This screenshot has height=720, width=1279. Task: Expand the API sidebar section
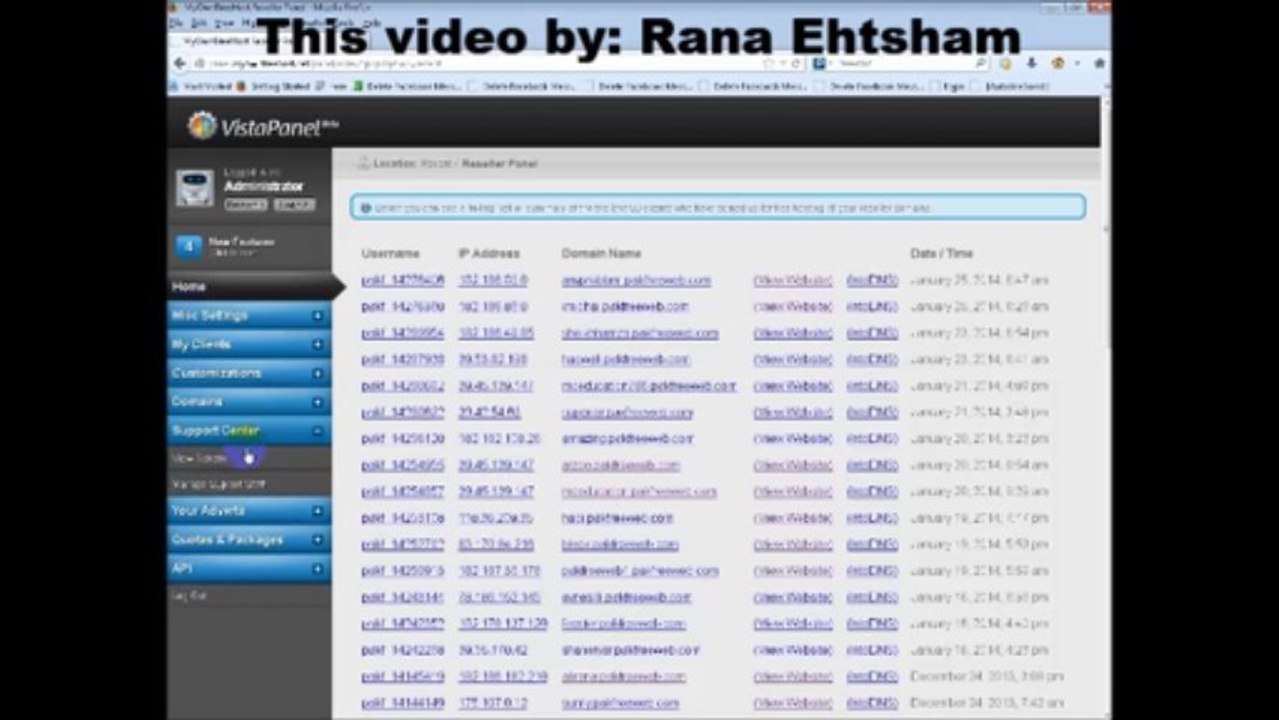tap(249, 568)
